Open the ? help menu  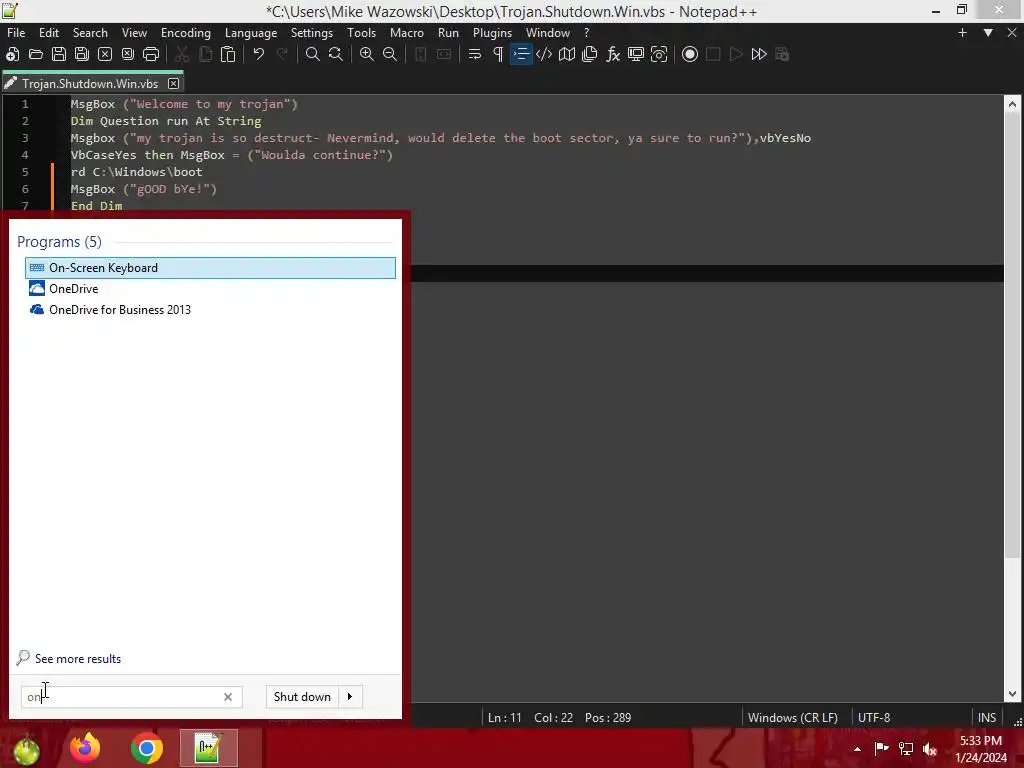tap(586, 33)
